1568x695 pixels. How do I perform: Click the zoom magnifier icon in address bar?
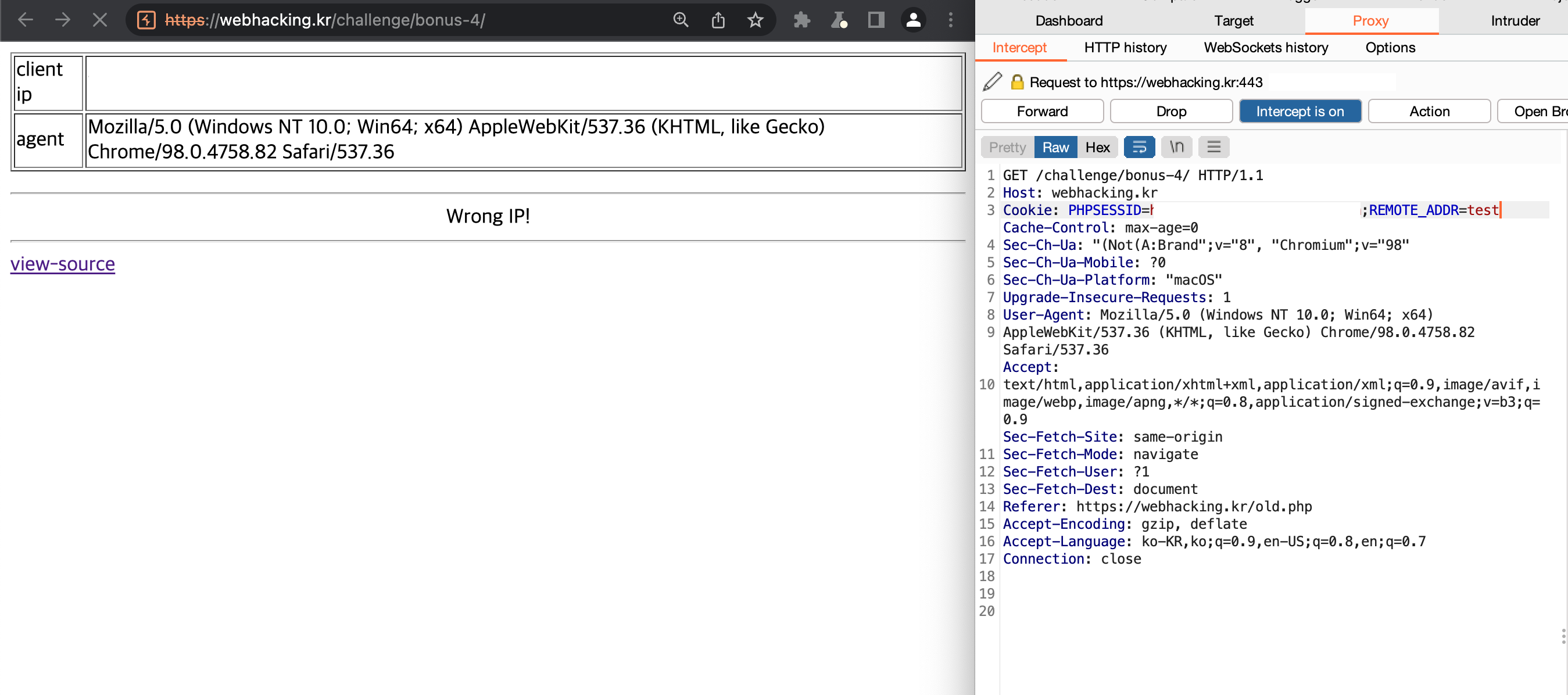click(x=681, y=20)
